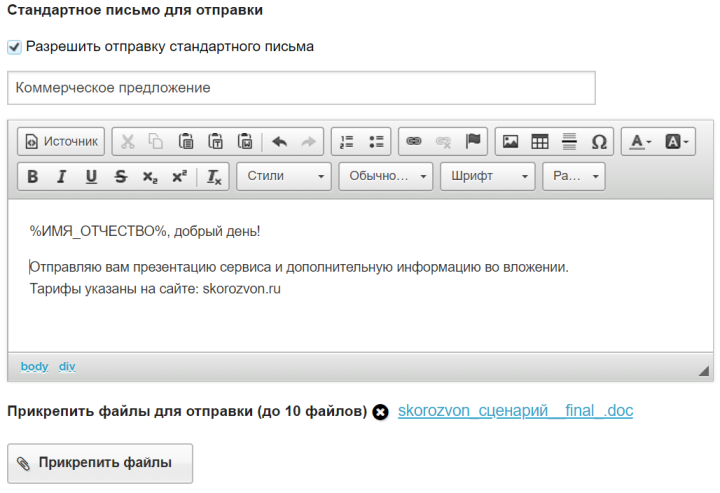The image size is (720, 493).
Task: Open the Обычно paragraph format dropdown
Action: (x=386, y=176)
